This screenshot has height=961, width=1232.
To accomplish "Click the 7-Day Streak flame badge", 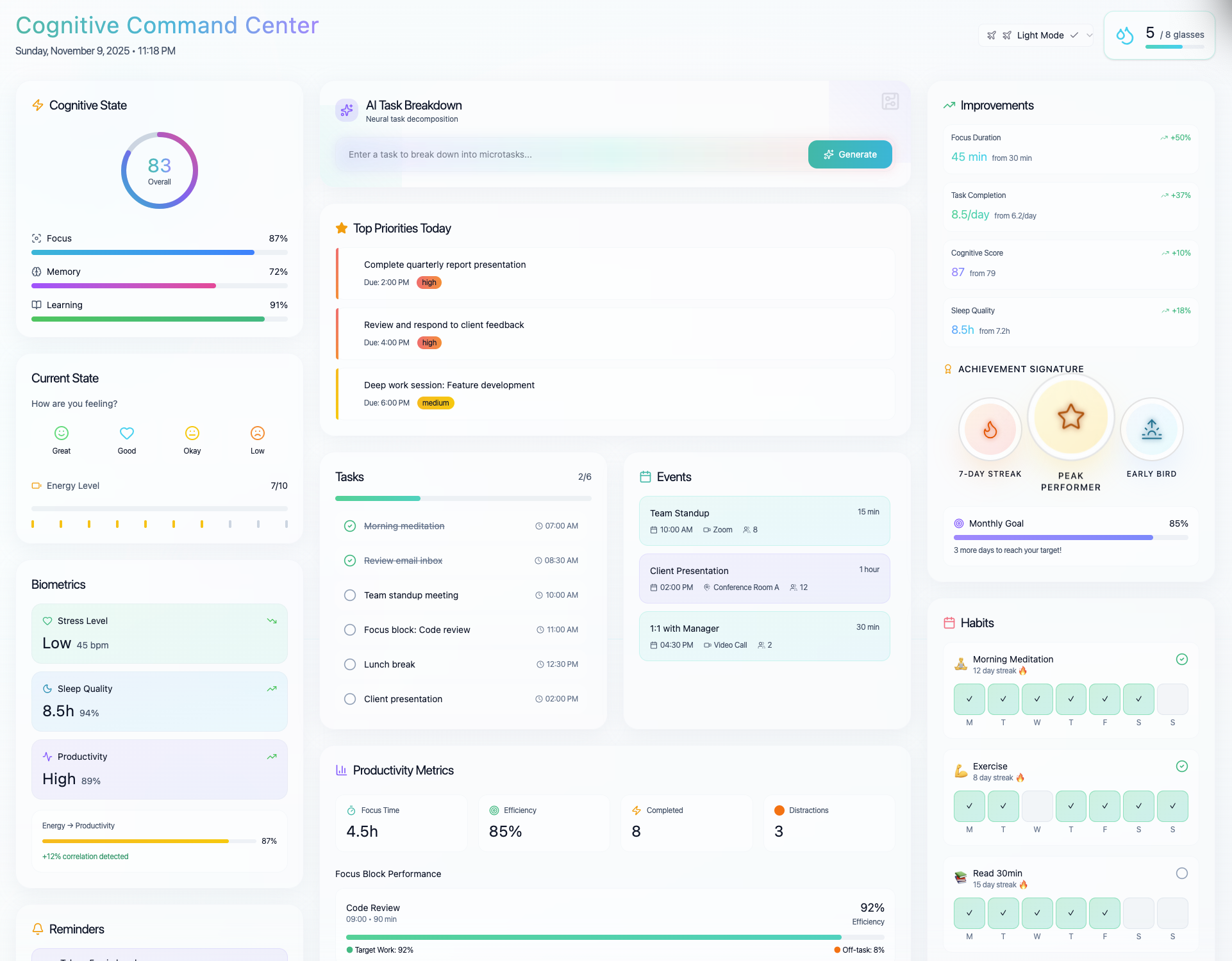I will point(990,429).
